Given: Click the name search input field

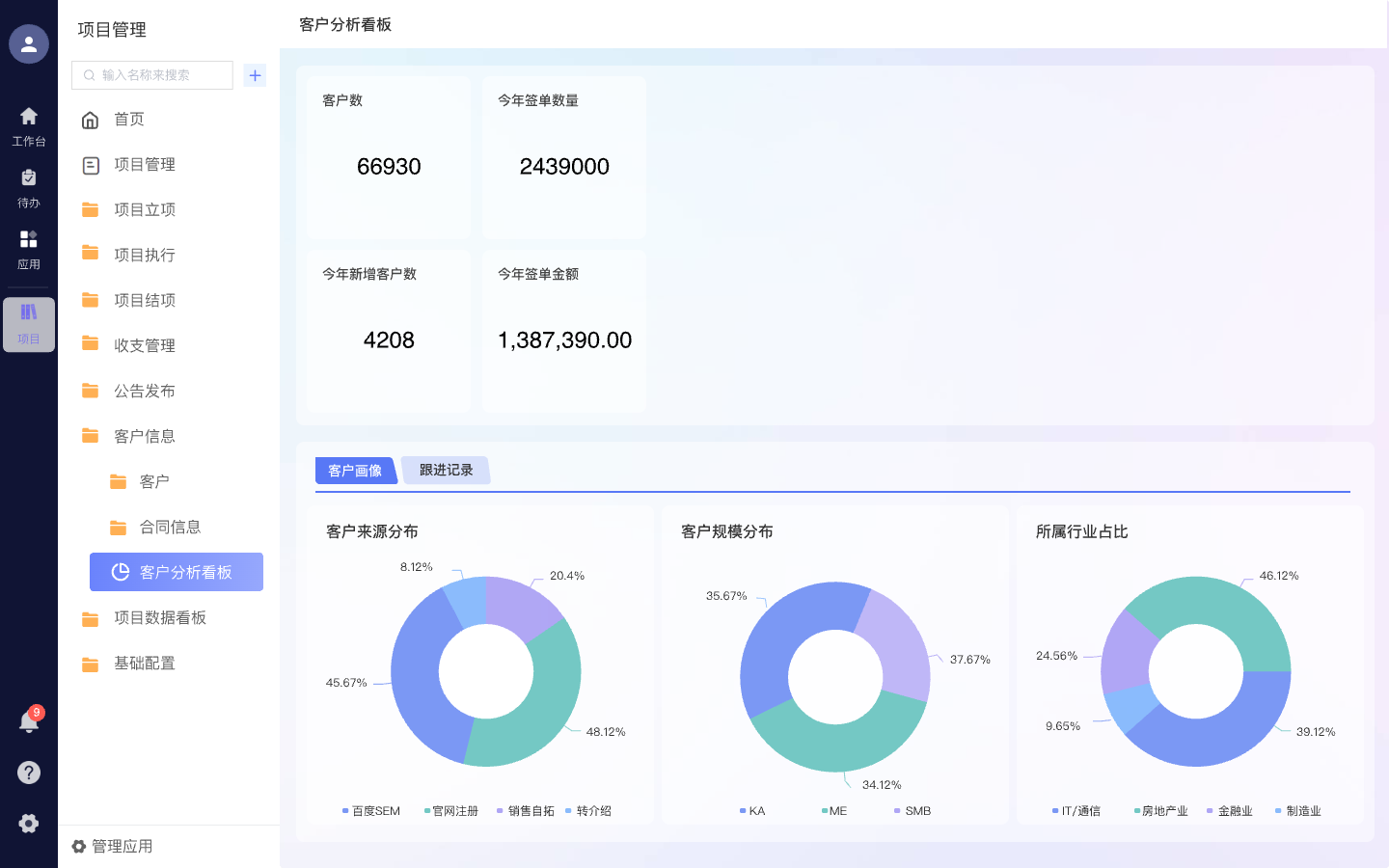Looking at the screenshot, I should click(x=151, y=74).
